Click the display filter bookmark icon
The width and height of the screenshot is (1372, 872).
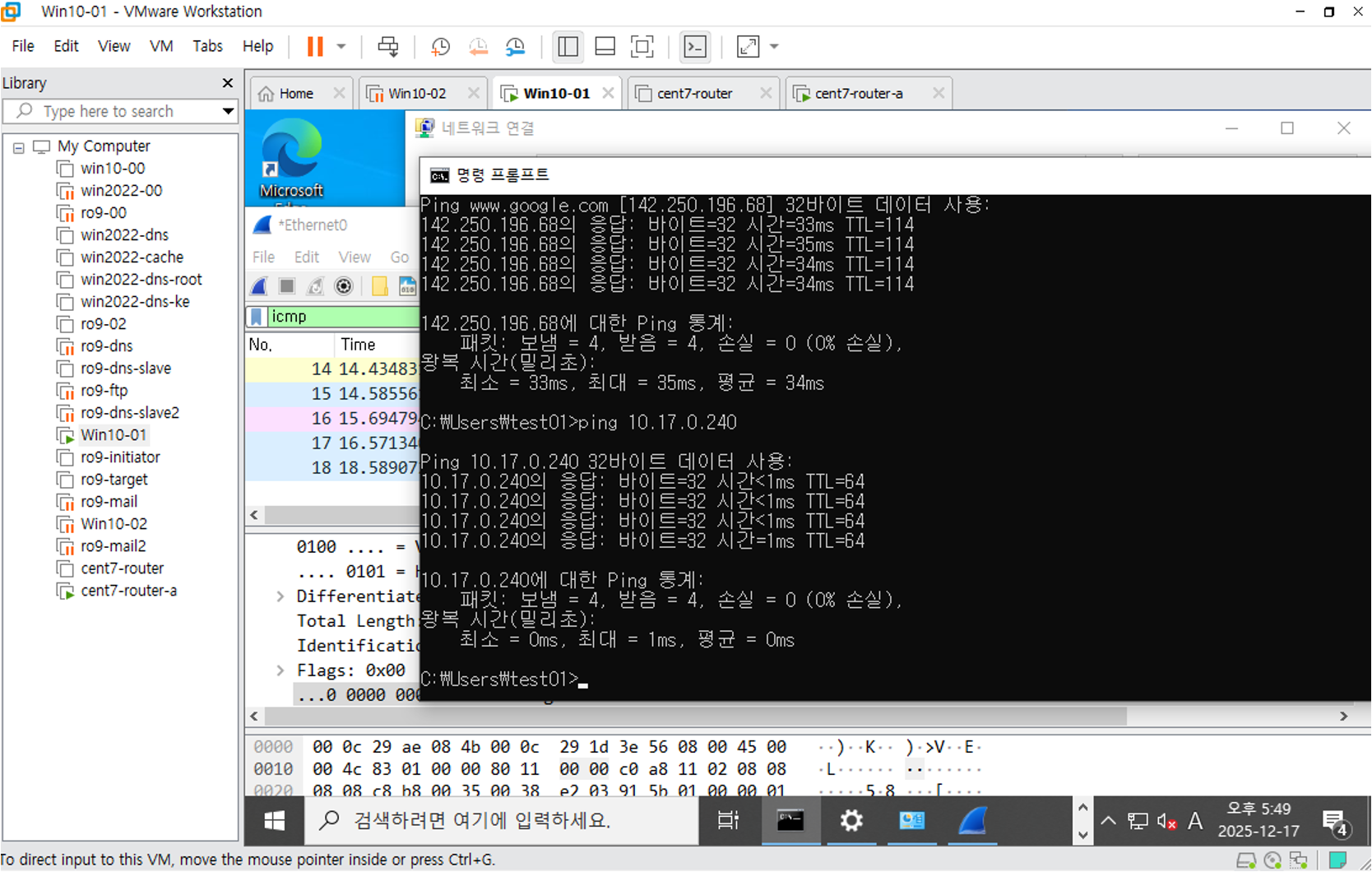[x=257, y=317]
